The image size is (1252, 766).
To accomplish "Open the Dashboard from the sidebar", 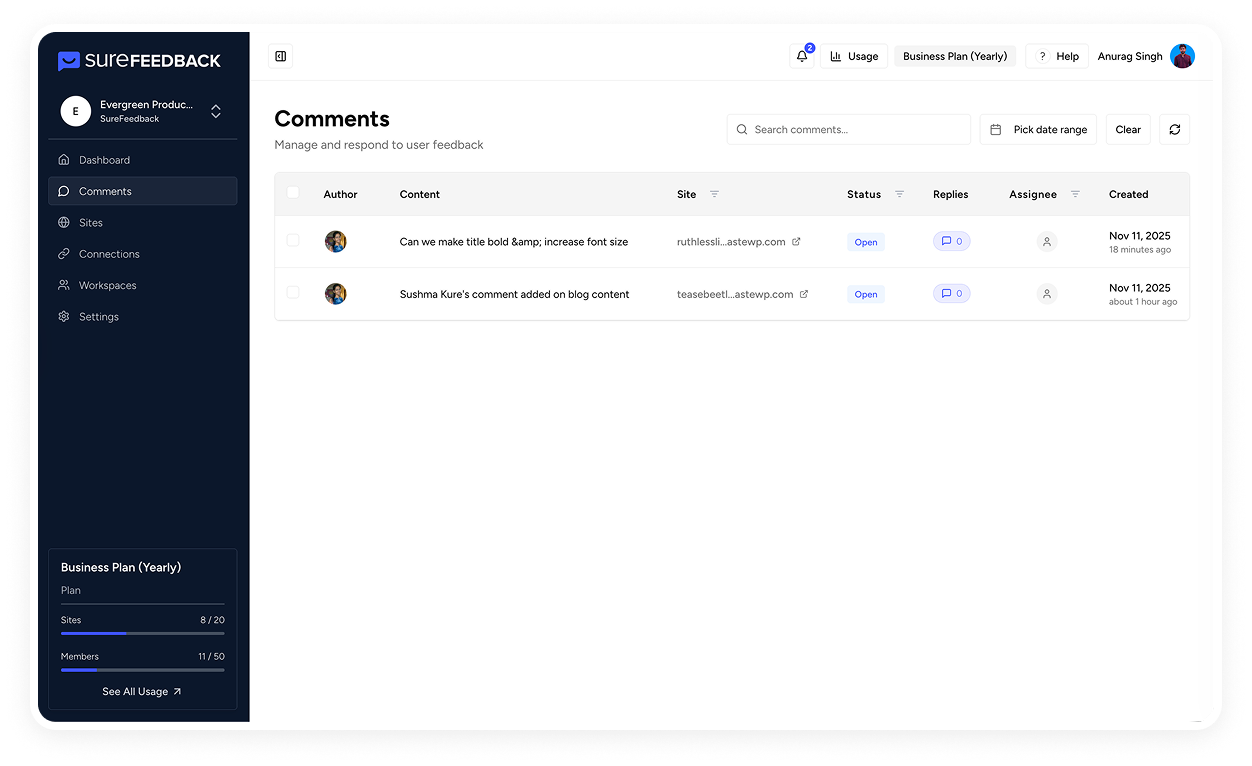I will (103, 159).
